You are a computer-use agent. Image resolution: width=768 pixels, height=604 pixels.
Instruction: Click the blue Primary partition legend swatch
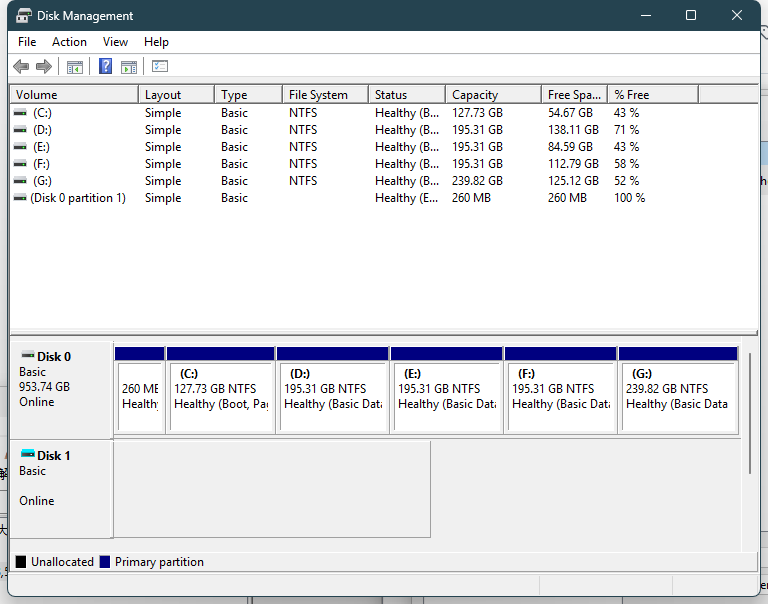click(x=105, y=562)
